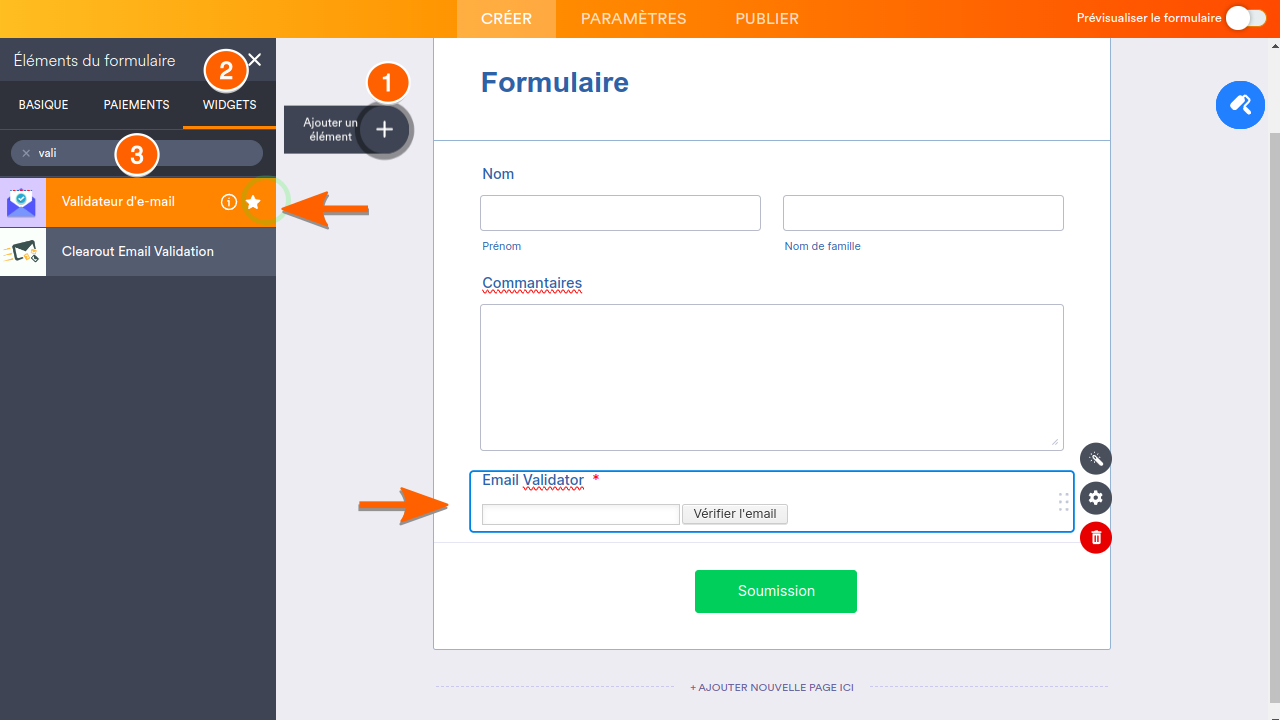
Task: Switch to the PARAMÈTRES tab
Action: tap(632, 18)
